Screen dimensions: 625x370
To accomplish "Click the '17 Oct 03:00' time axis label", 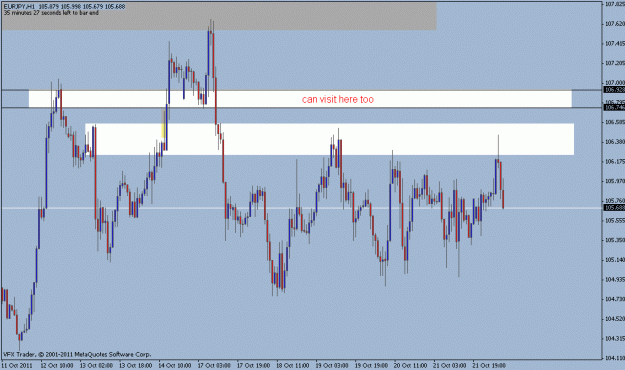I will (x=214, y=365).
